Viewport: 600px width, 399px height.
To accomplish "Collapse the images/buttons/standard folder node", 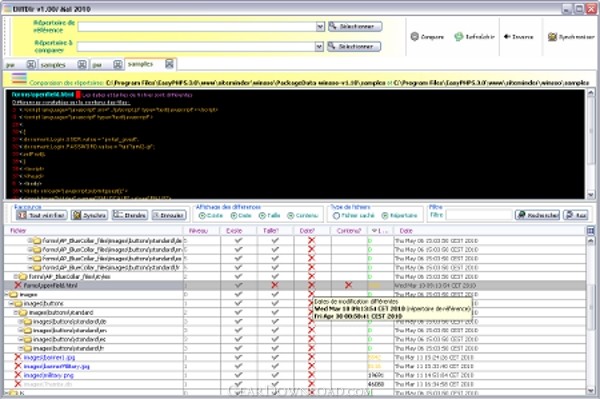I will (16, 313).
